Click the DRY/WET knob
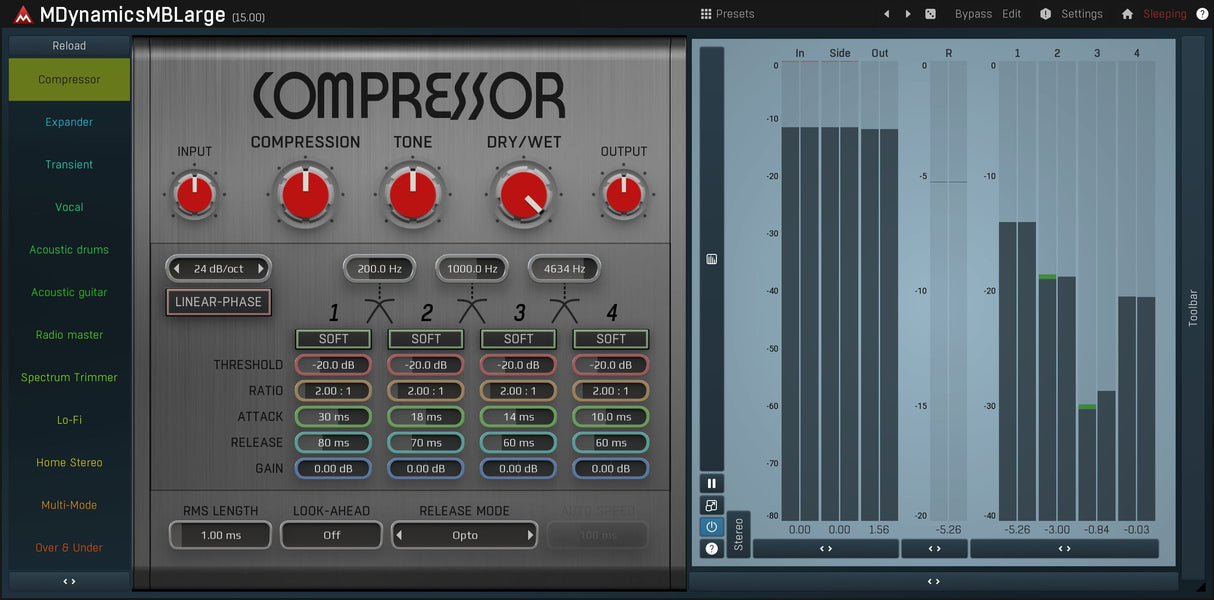This screenshot has width=1214, height=600. pos(523,194)
